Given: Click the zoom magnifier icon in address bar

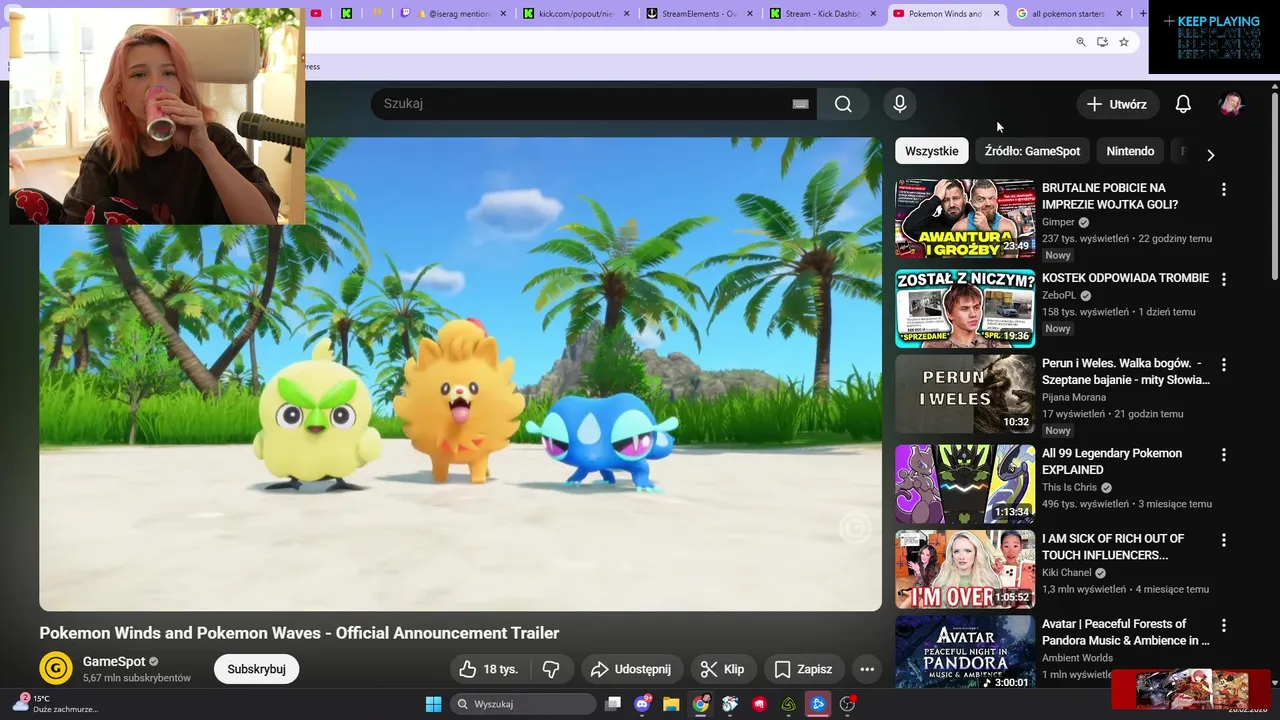Looking at the screenshot, I should 1081,42.
